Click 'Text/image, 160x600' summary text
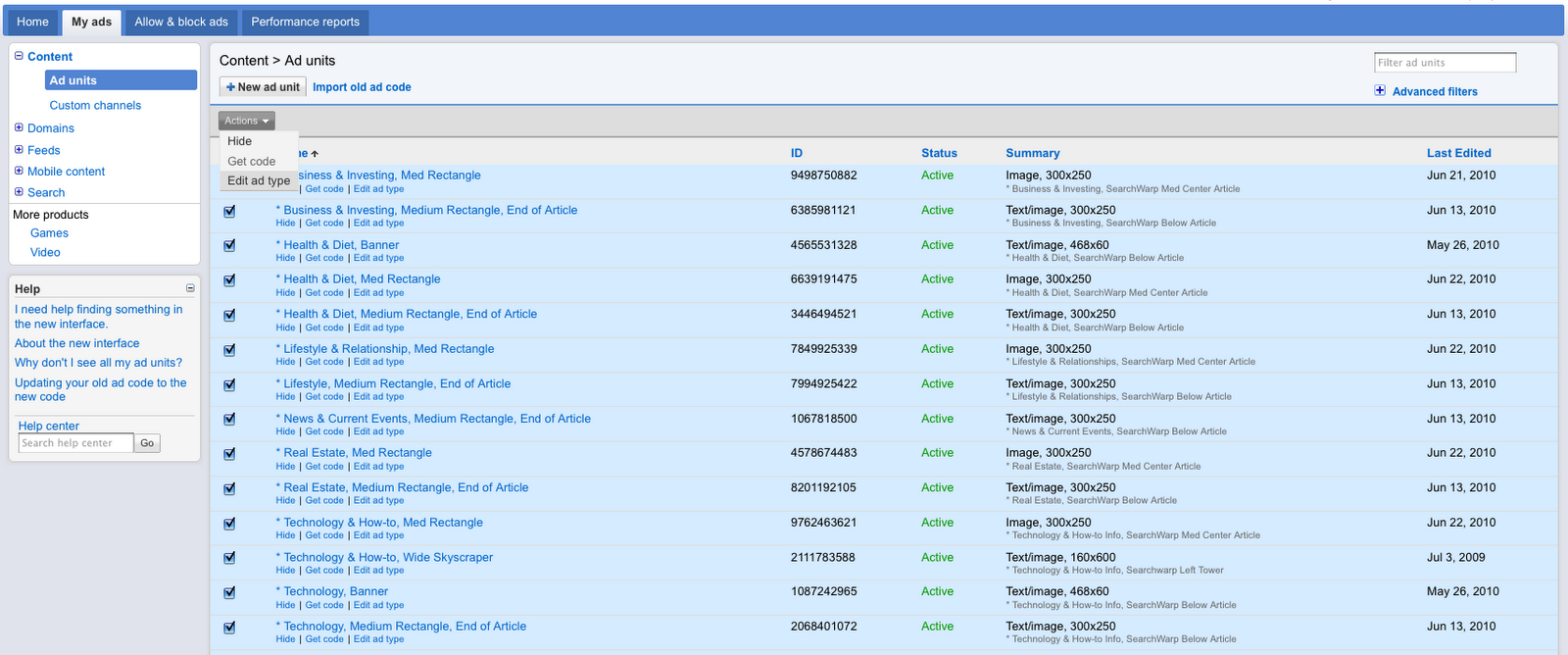Viewport: 1568px width, 655px height. (x=1060, y=557)
